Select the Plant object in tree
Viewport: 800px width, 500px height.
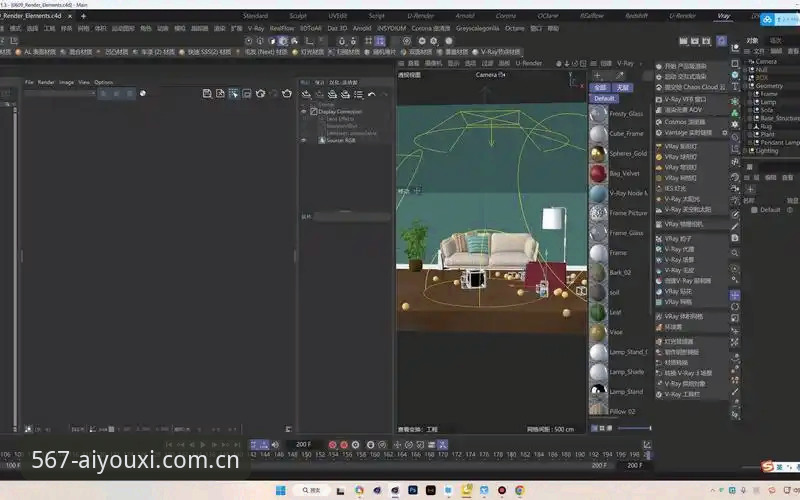point(768,135)
